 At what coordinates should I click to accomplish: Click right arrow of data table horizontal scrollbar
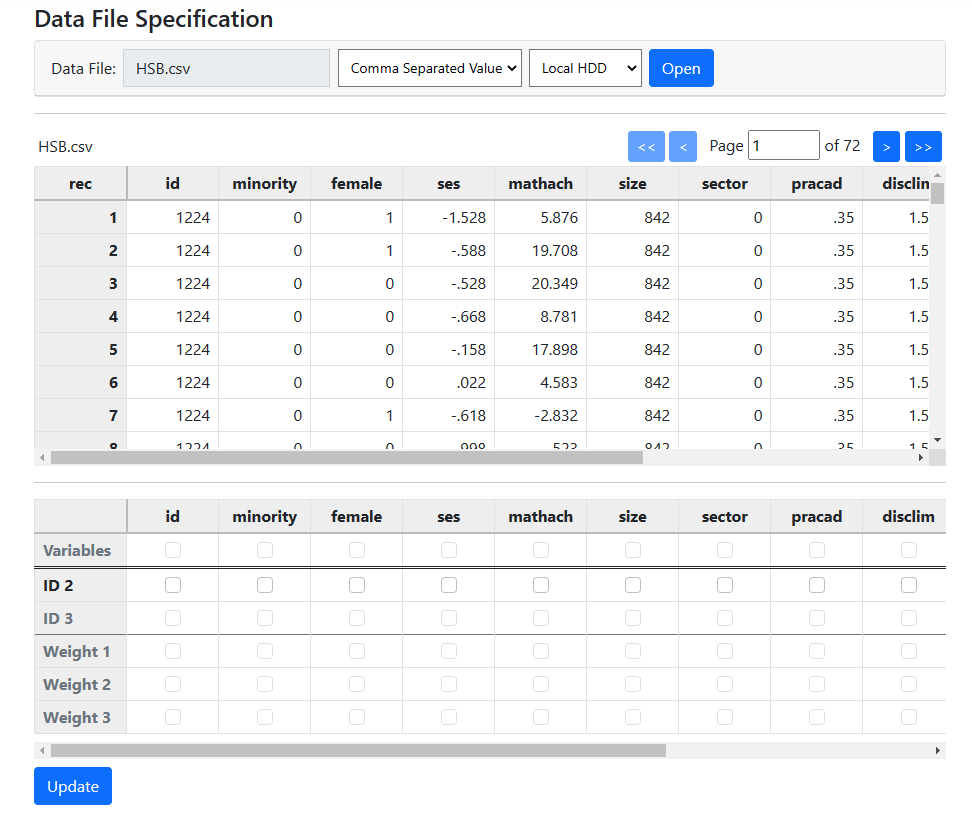point(921,458)
